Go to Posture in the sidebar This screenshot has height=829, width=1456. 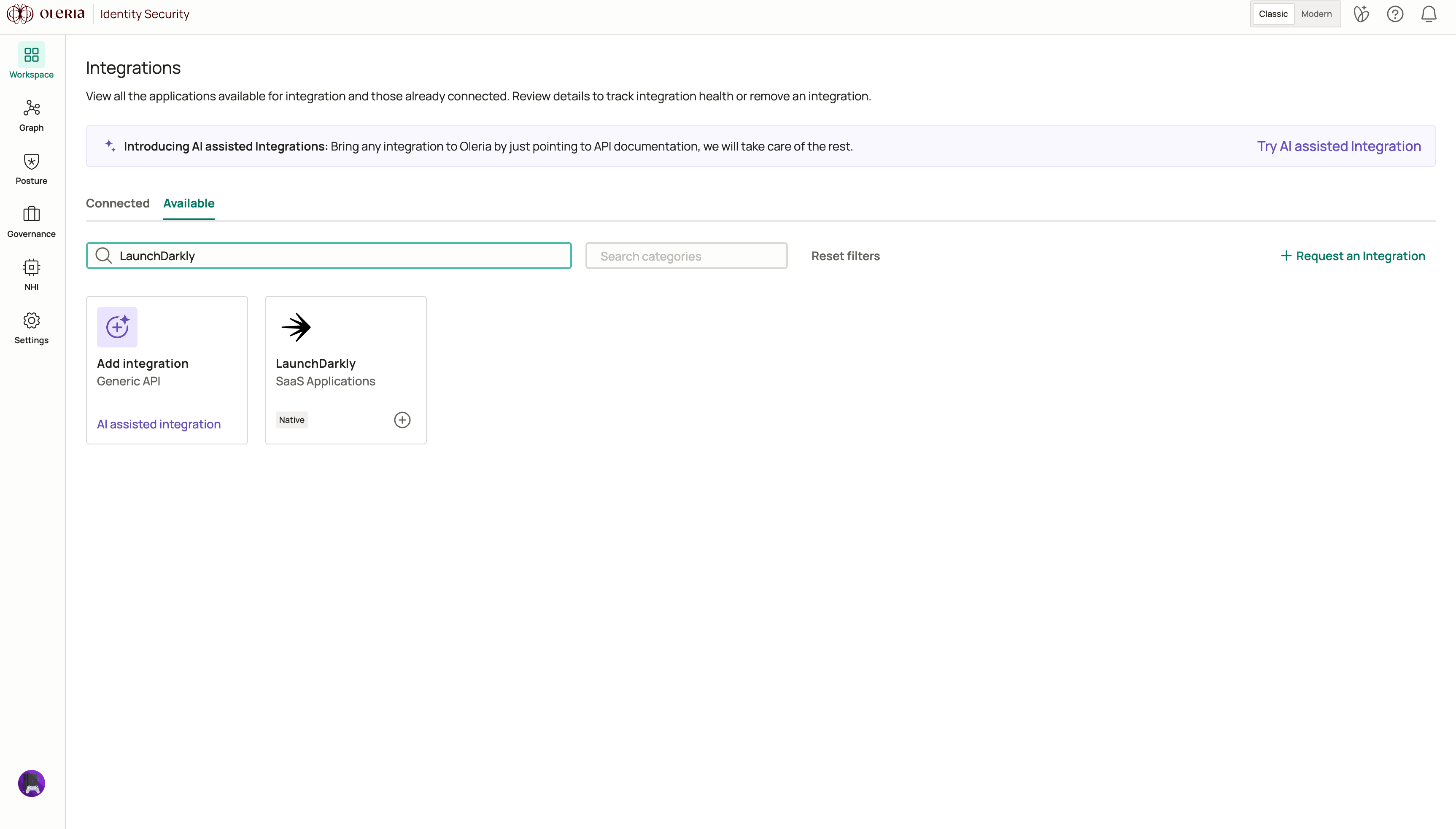coord(31,169)
